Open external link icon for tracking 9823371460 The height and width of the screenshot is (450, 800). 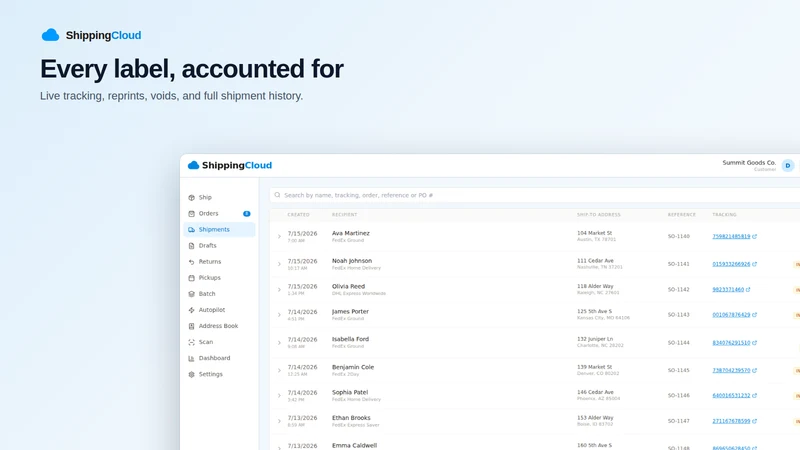(748, 289)
